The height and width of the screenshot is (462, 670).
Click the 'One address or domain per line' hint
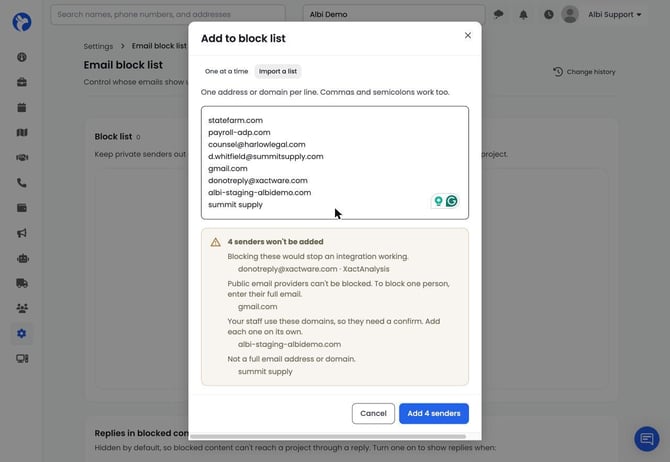[325, 92]
